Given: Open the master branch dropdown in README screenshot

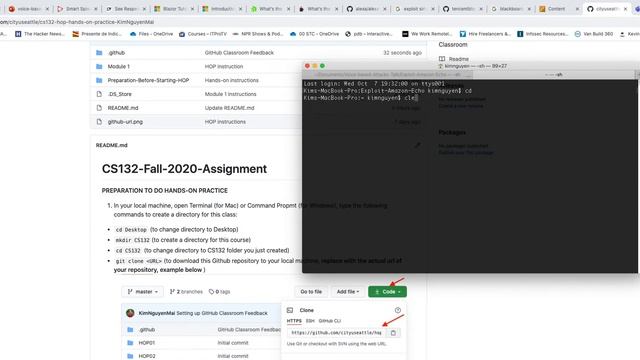Looking at the screenshot, I should pyautogui.click(x=142, y=292).
